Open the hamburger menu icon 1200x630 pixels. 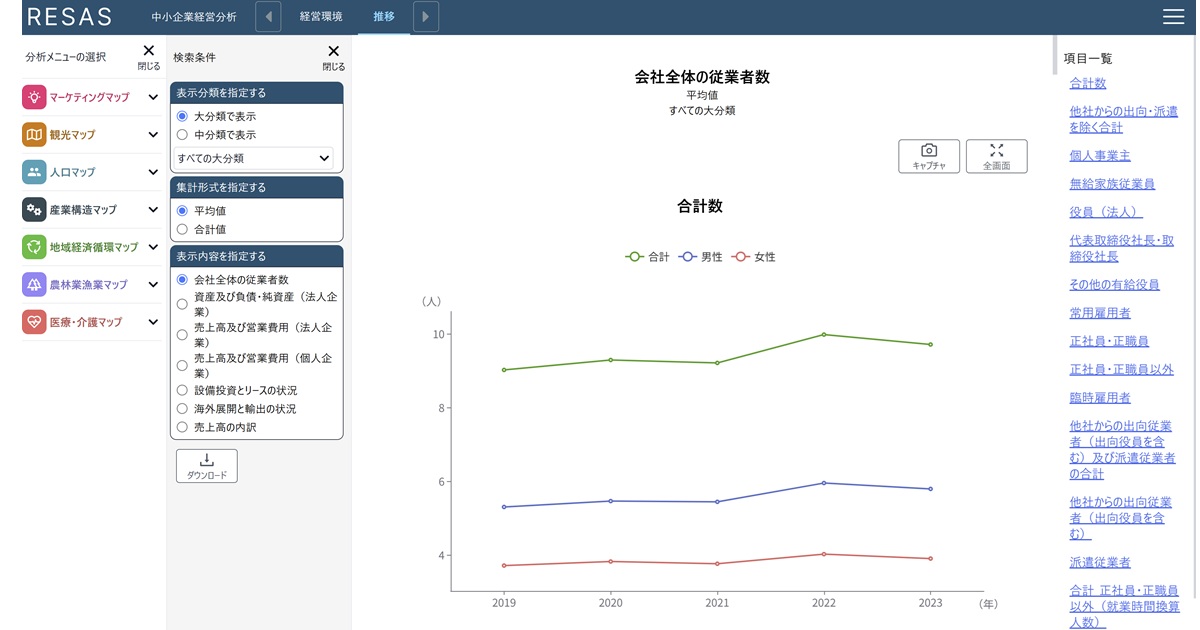coord(1173,17)
